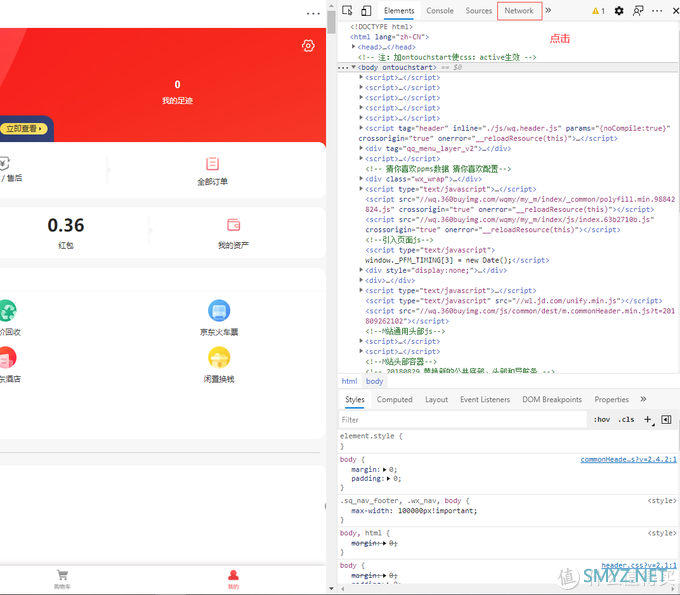This screenshot has height=595, width=680.
Task: Open header.css stylesheet source link
Action: (x=639, y=566)
